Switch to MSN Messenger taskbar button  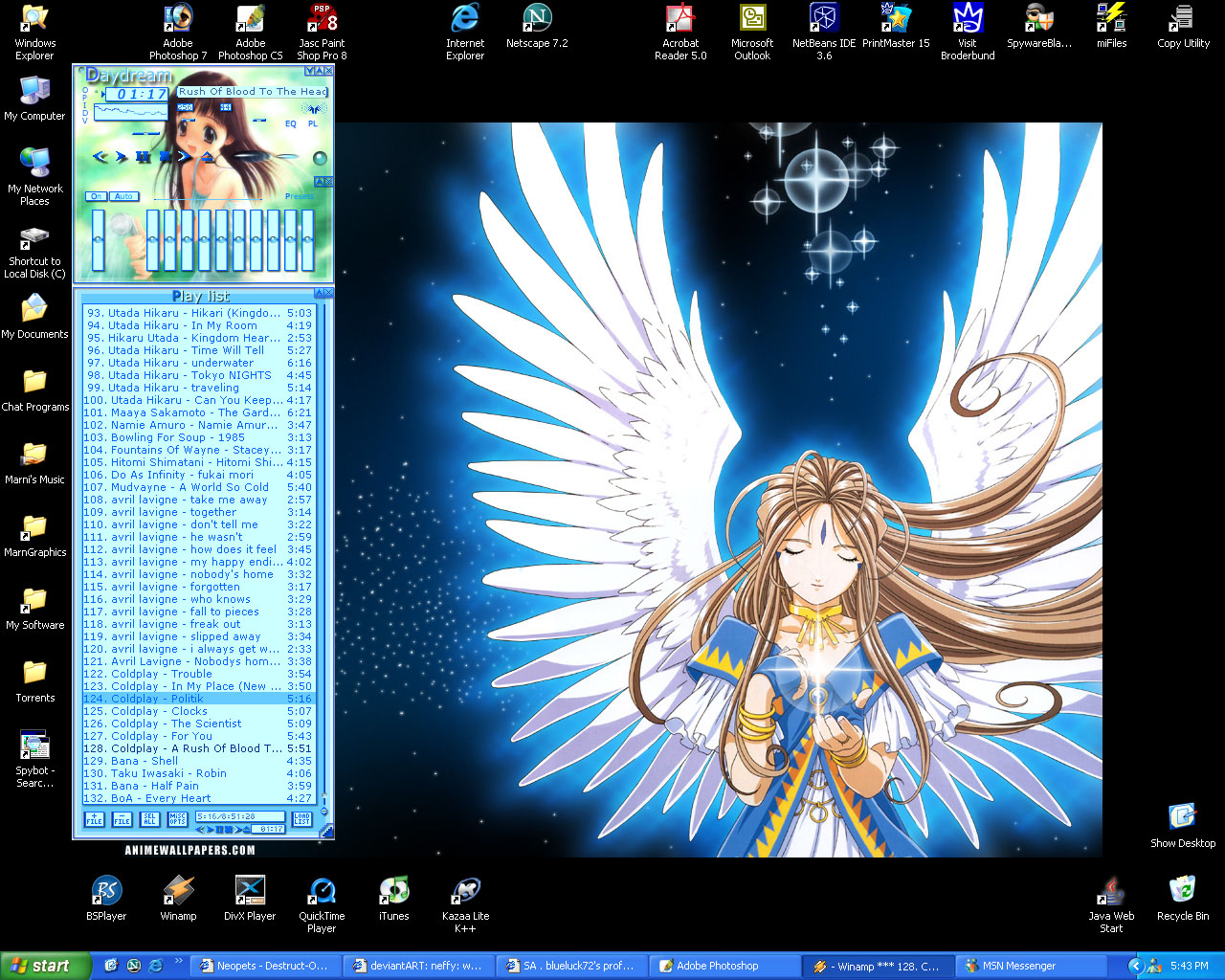pyautogui.click(x=1029, y=966)
